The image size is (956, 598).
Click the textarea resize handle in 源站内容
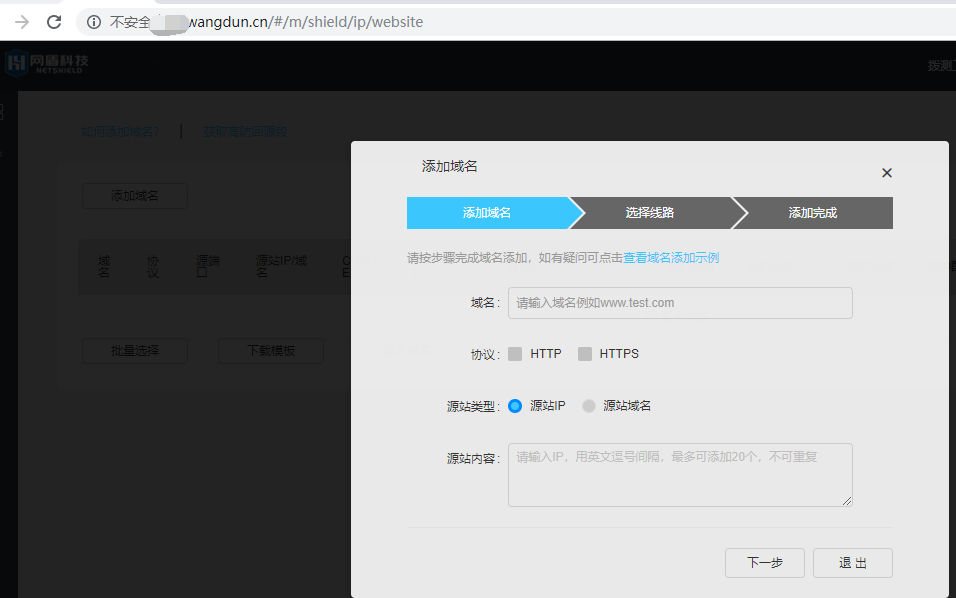coord(847,501)
